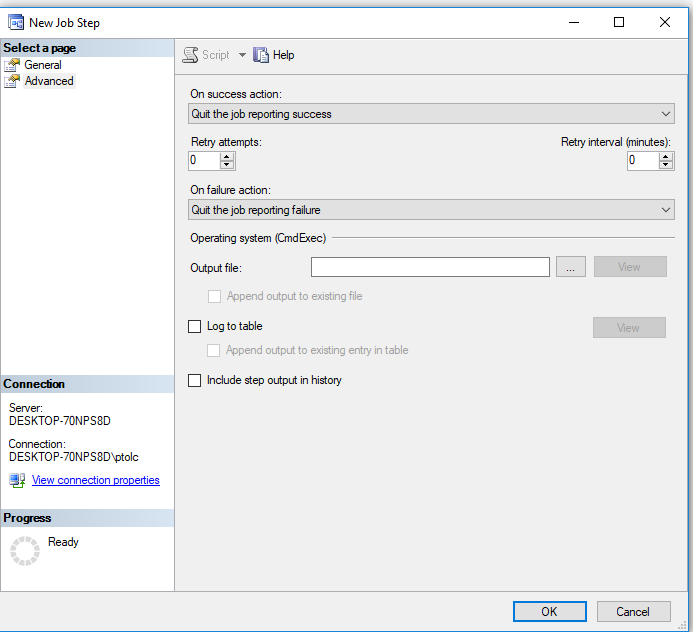
Task: Increase Retry attempts with up arrow
Action: (227, 156)
